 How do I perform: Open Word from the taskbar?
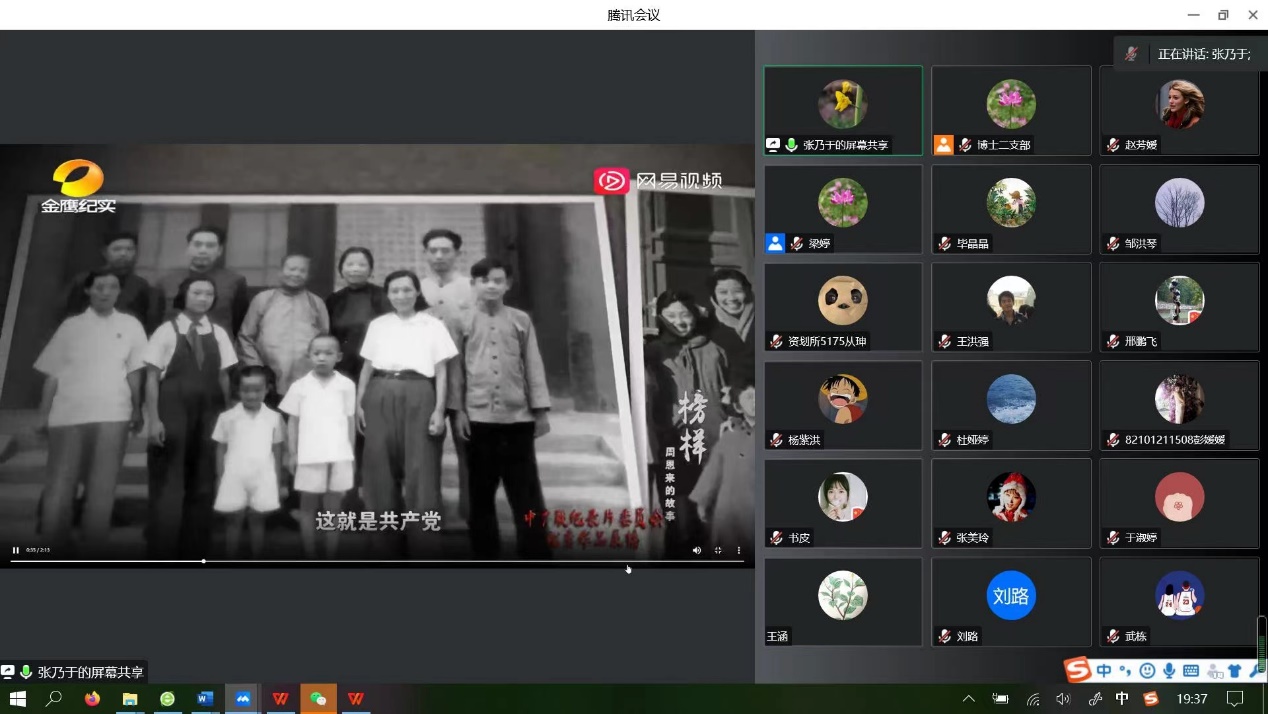coord(205,699)
